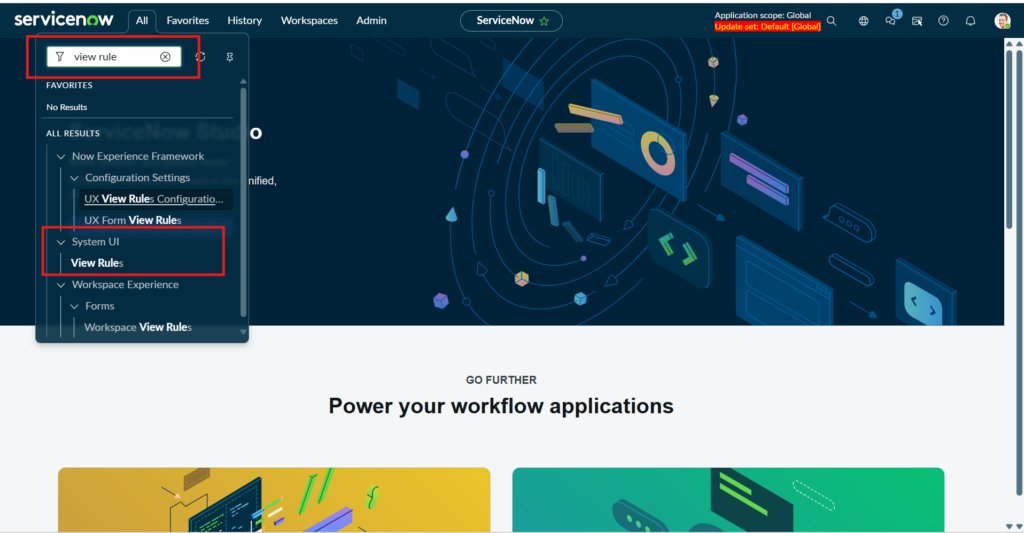Viewport: 1024px width, 533px height.
Task: Click the global search magnifier icon
Action: pos(831,21)
